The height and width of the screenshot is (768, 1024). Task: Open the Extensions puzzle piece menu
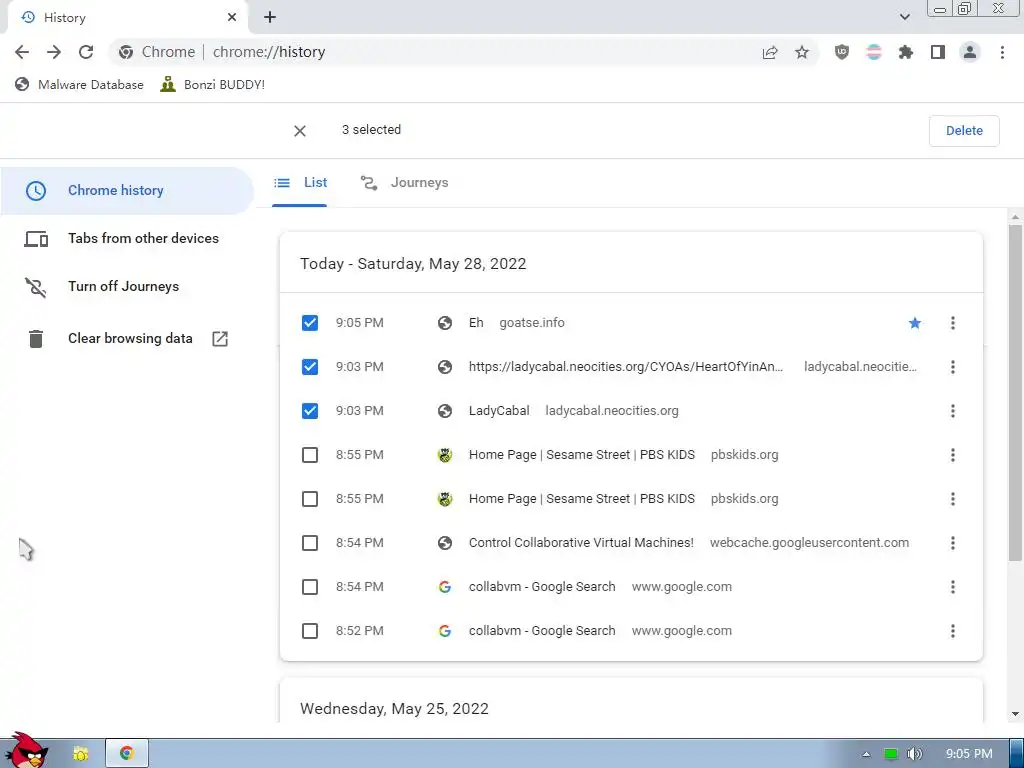pos(906,52)
